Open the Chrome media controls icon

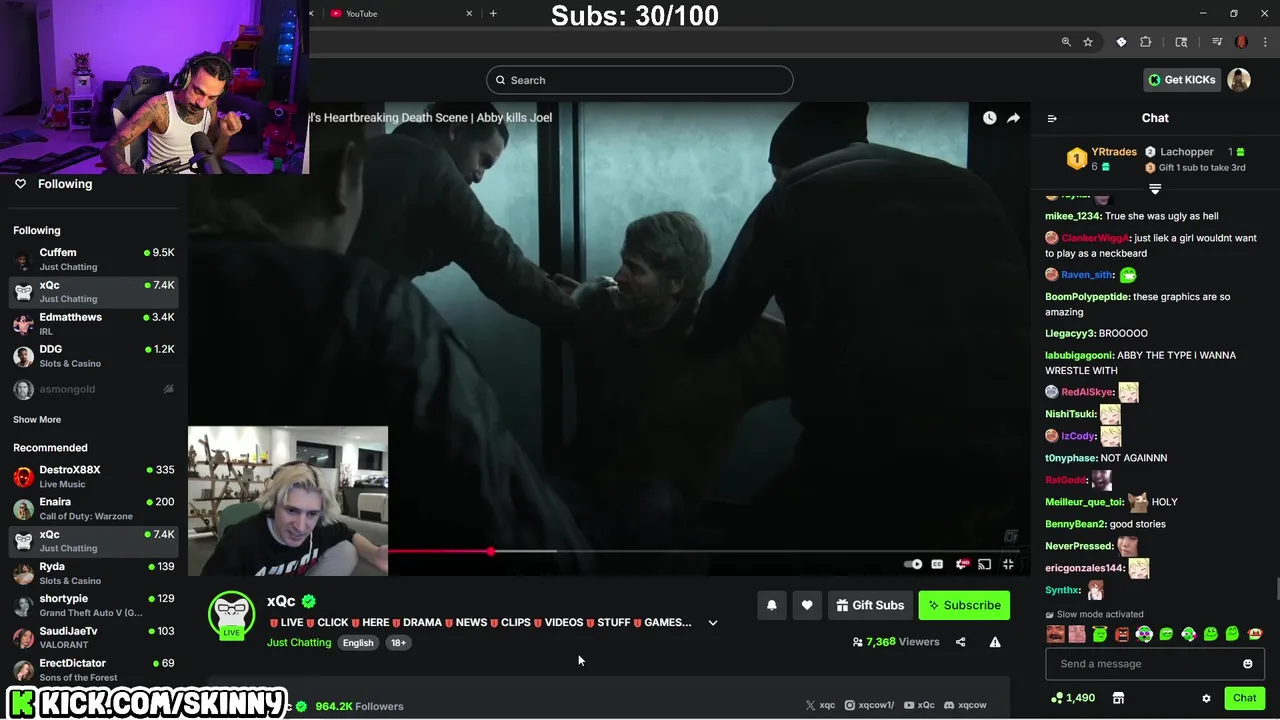tap(1217, 42)
